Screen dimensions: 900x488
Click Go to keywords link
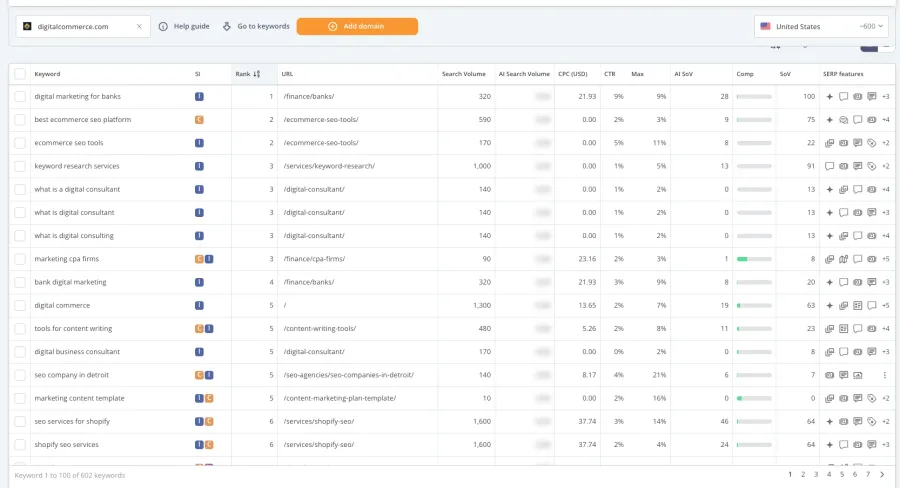pos(263,26)
